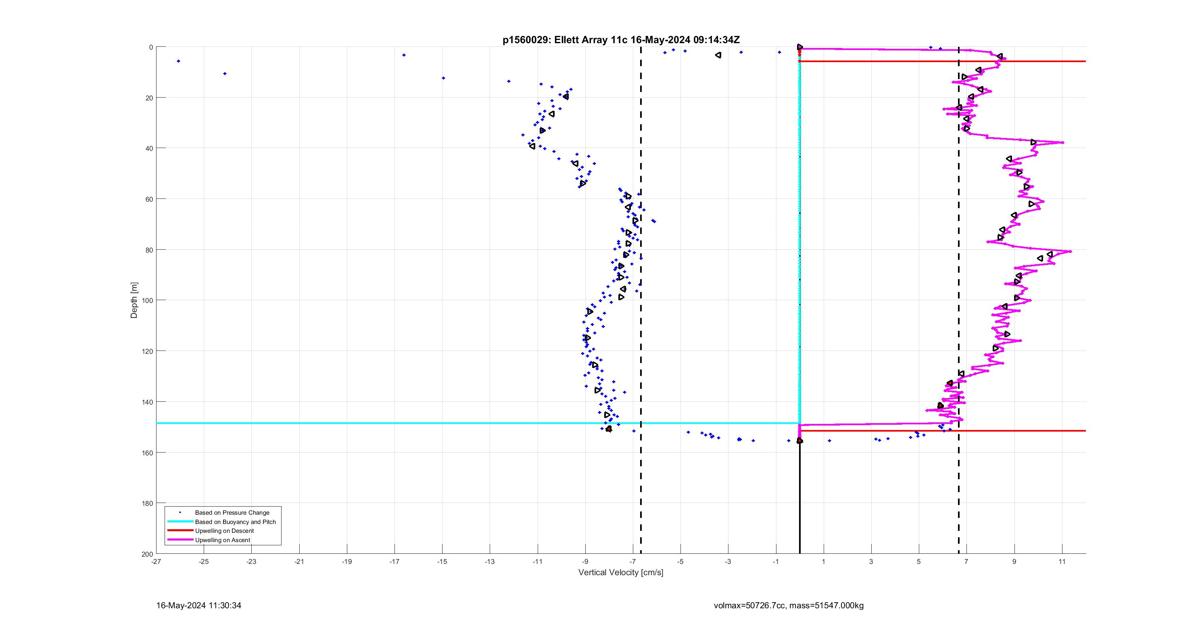Click y-axis depth tick label '200'
Screen dimensions: 1200x622
click(x=146, y=554)
